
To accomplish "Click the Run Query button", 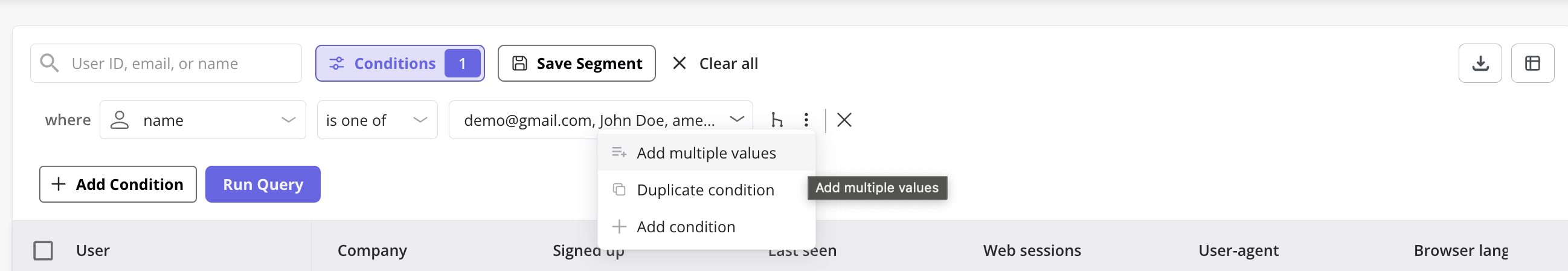I will coord(263,184).
